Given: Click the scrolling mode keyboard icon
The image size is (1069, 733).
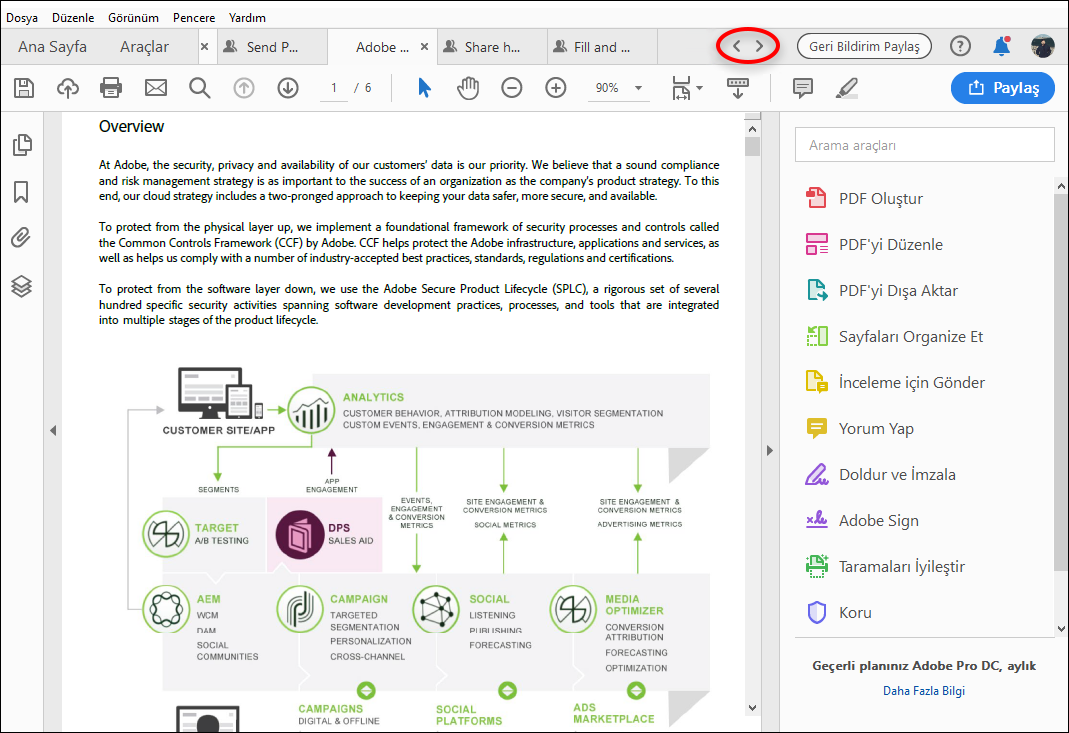Looking at the screenshot, I should (x=738, y=88).
